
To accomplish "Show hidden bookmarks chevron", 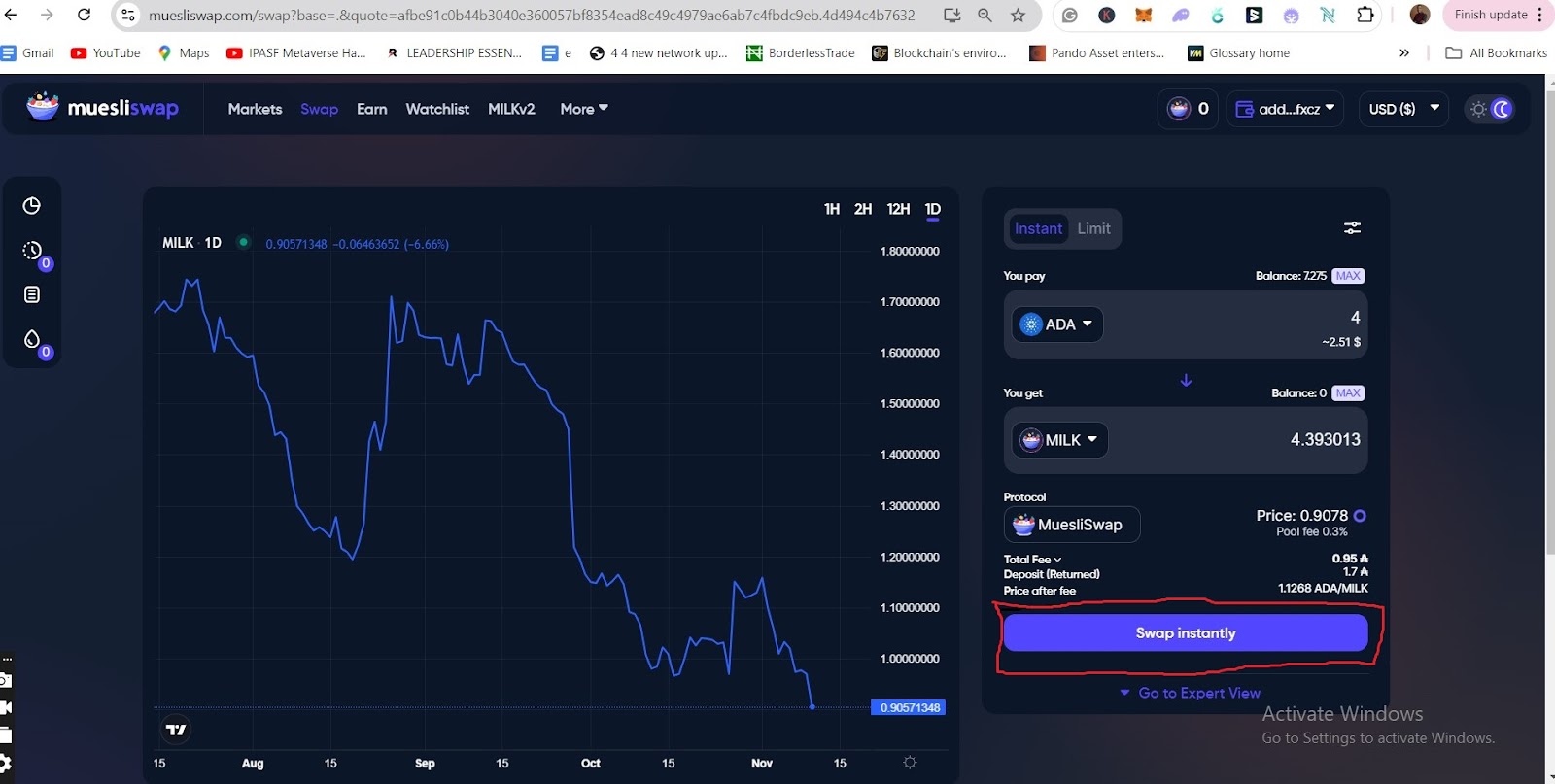I will coord(1404,53).
